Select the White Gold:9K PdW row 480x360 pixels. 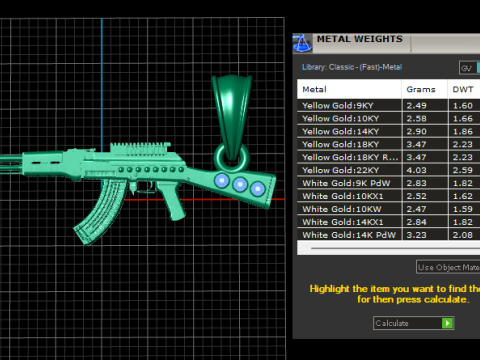pyautogui.click(x=389, y=183)
